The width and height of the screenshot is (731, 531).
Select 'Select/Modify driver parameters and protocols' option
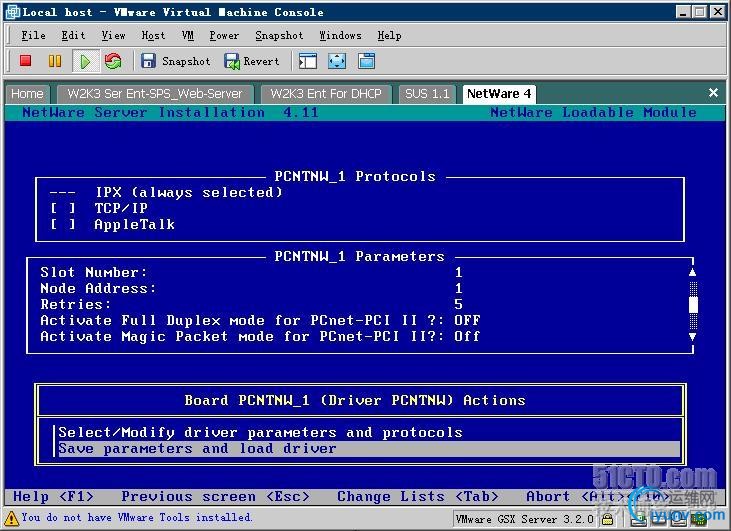click(x=261, y=432)
